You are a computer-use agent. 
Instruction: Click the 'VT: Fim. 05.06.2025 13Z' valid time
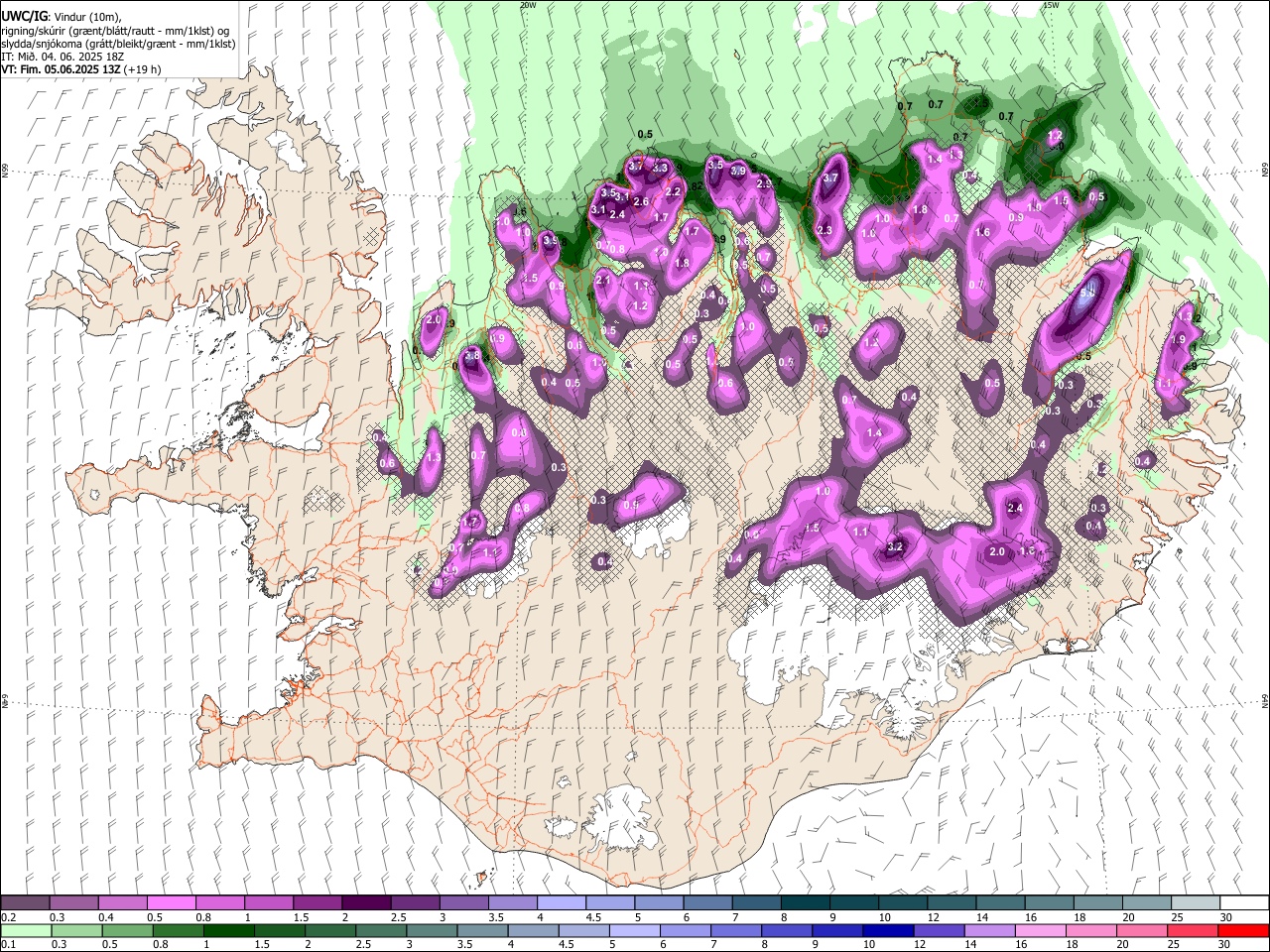tap(62, 69)
